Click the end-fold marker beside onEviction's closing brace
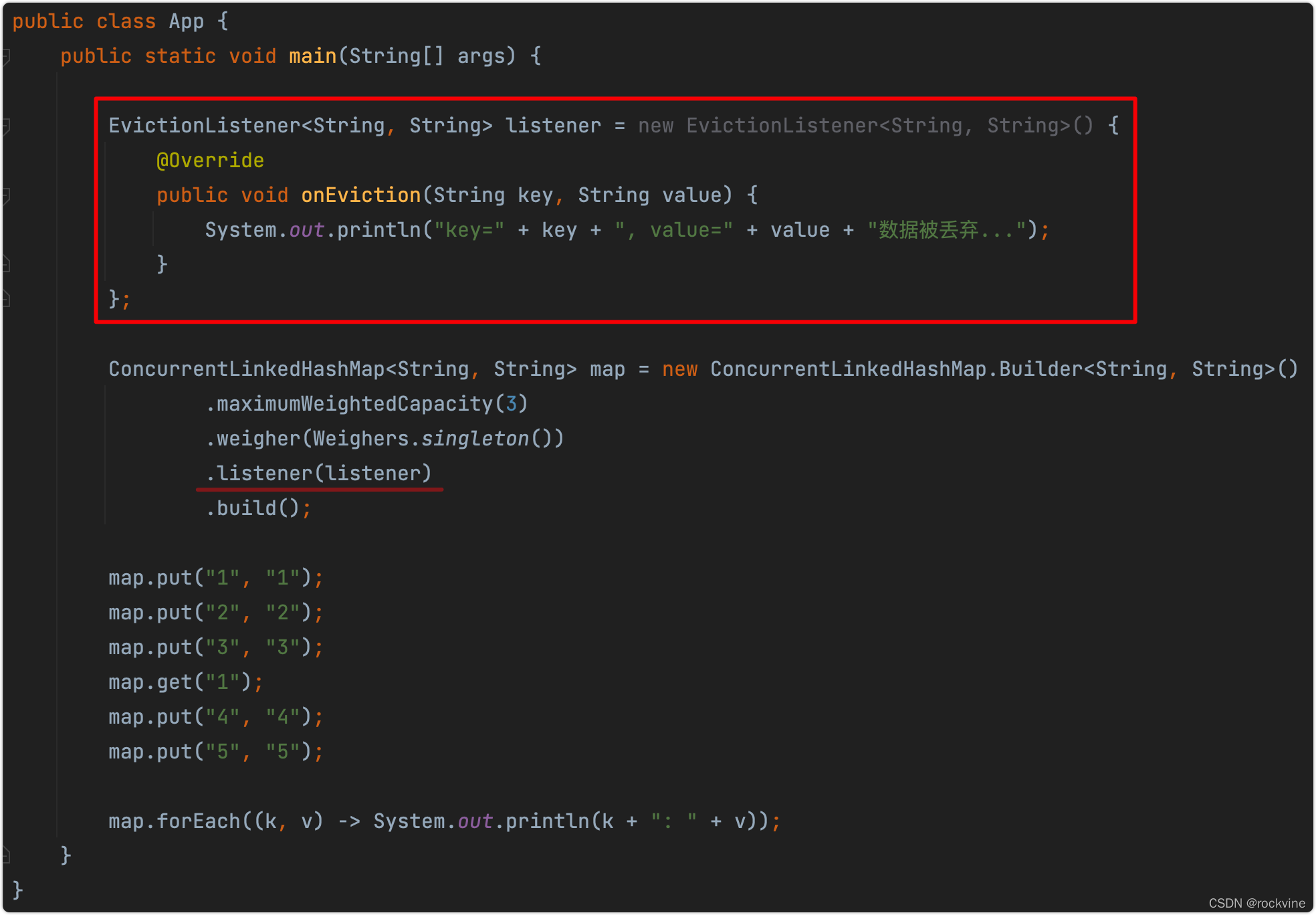The height and width of the screenshot is (915, 1316). (x=6, y=265)
